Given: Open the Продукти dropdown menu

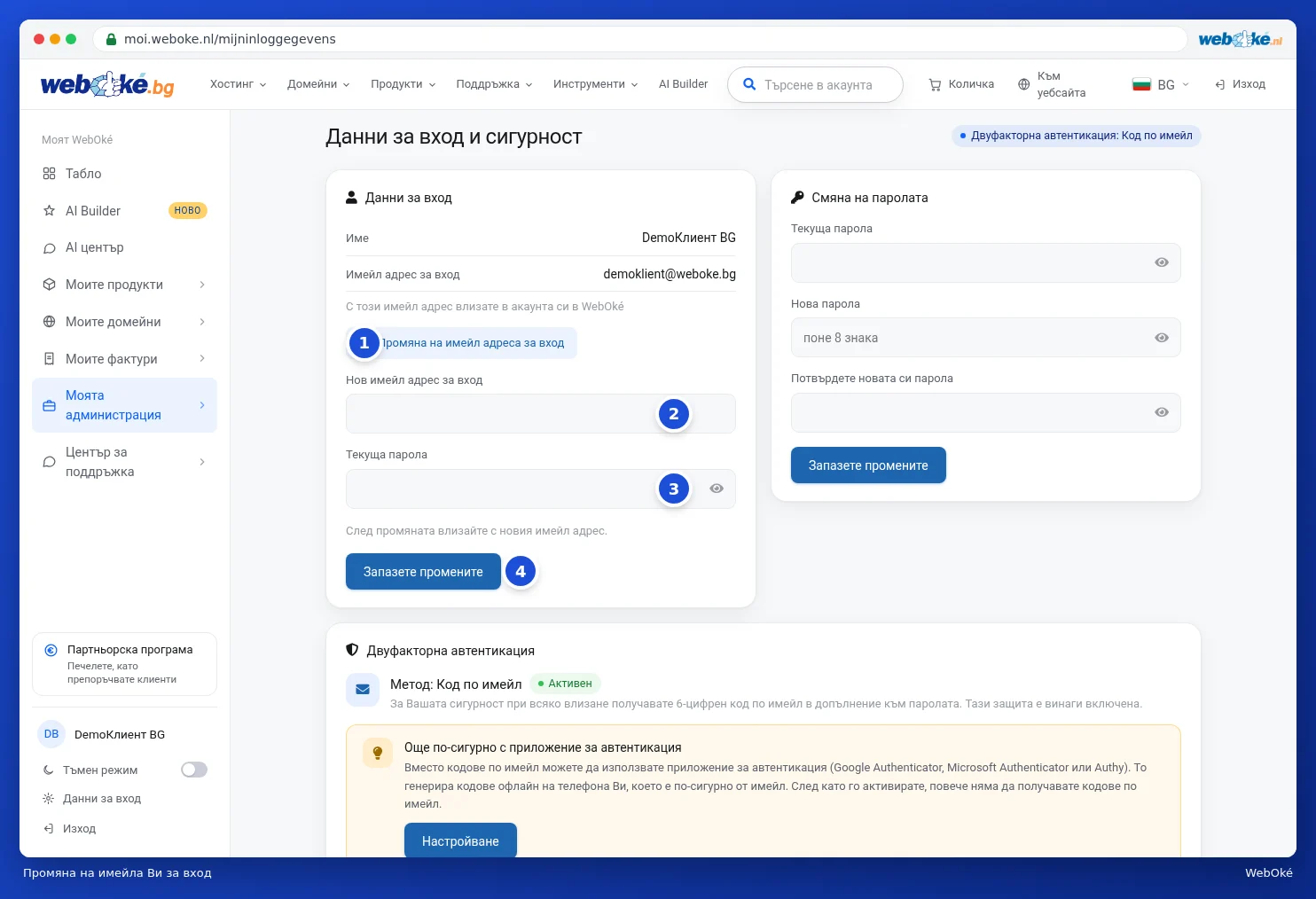Looking at the screenshot, I should pyautogui.click(x=403, y=84).
